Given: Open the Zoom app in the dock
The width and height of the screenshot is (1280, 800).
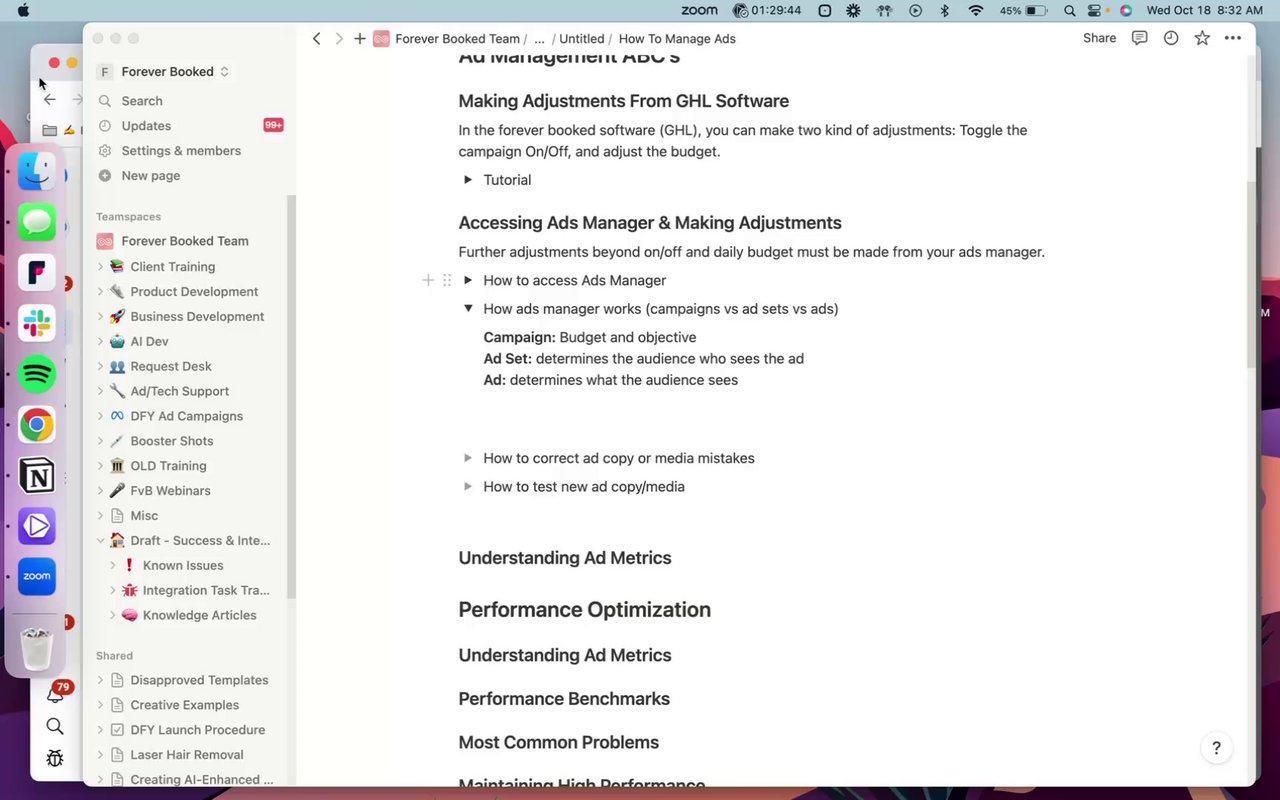Looking at the screenshot, I should click(37, 577).
